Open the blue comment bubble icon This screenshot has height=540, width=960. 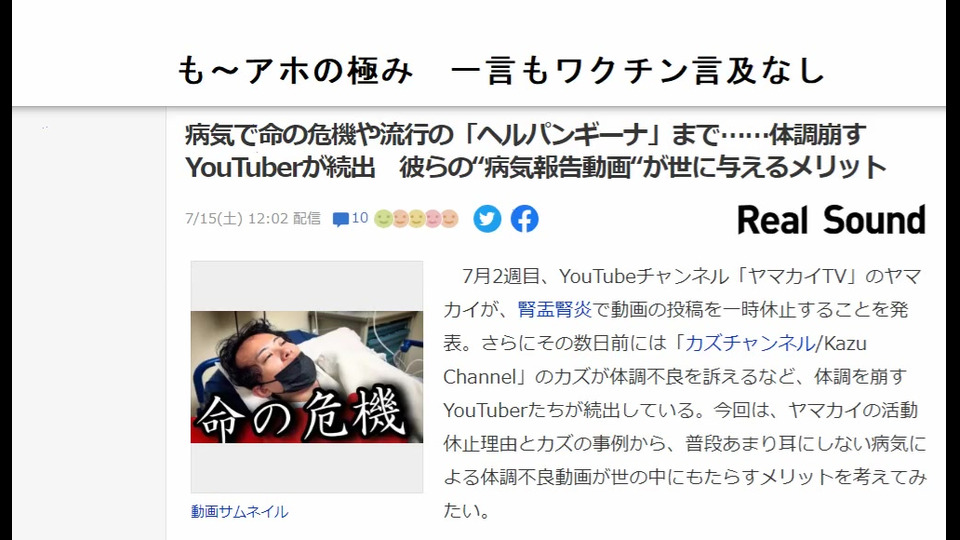340,219
